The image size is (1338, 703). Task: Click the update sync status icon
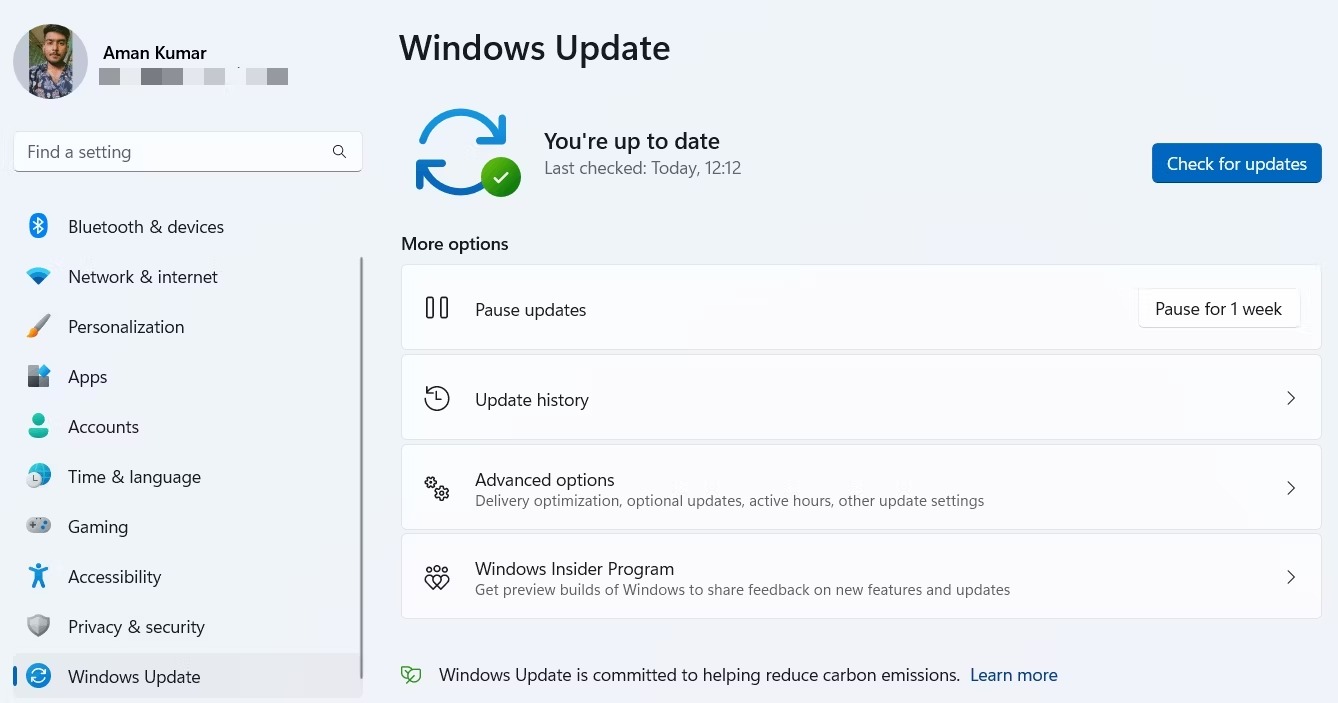468,152
